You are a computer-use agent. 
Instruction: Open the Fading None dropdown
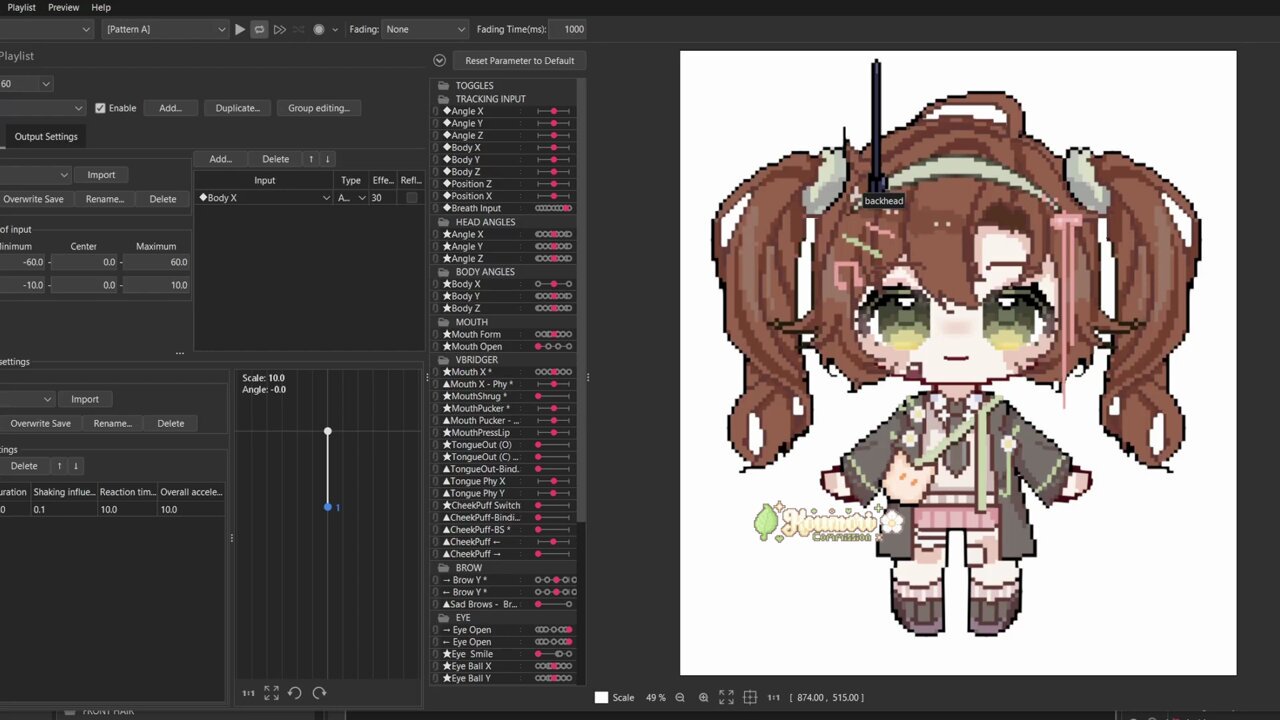425,29
